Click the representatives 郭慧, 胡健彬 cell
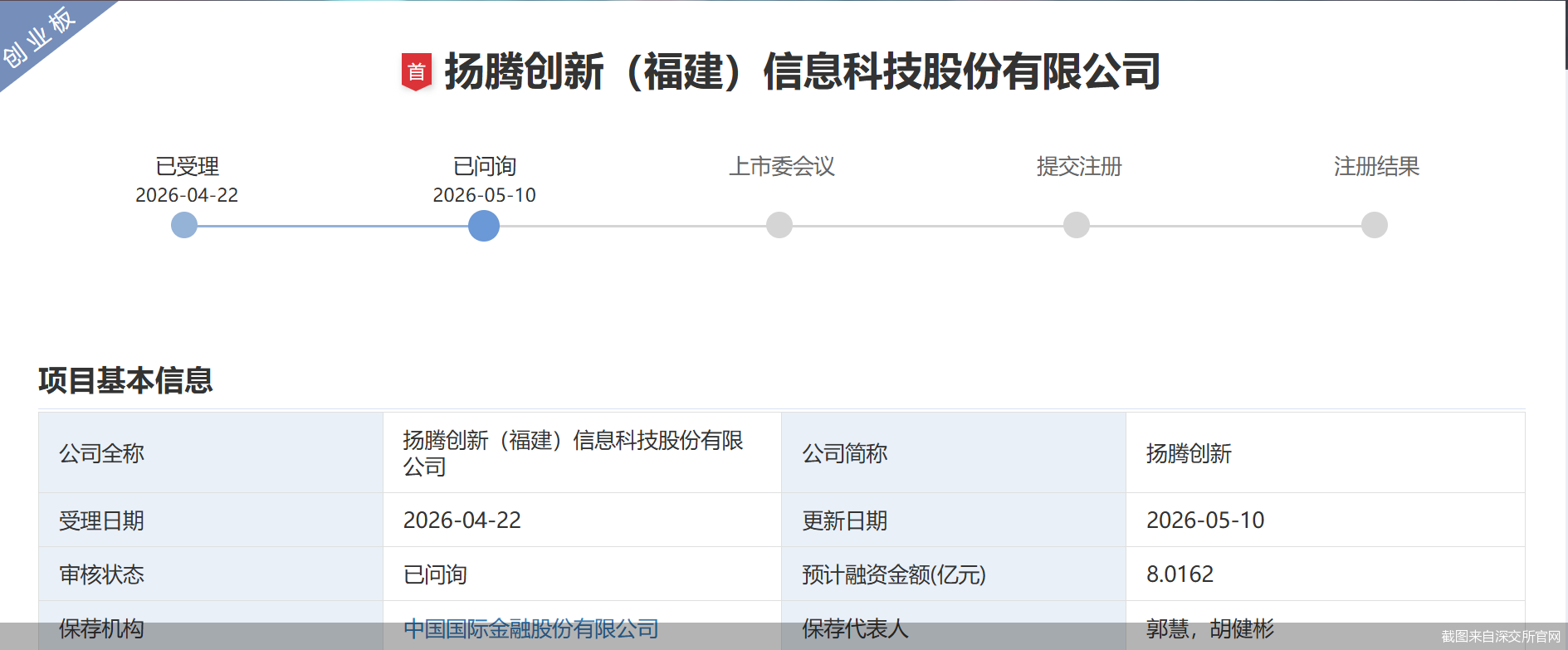1568x650 pixels. click(1326, 626)
